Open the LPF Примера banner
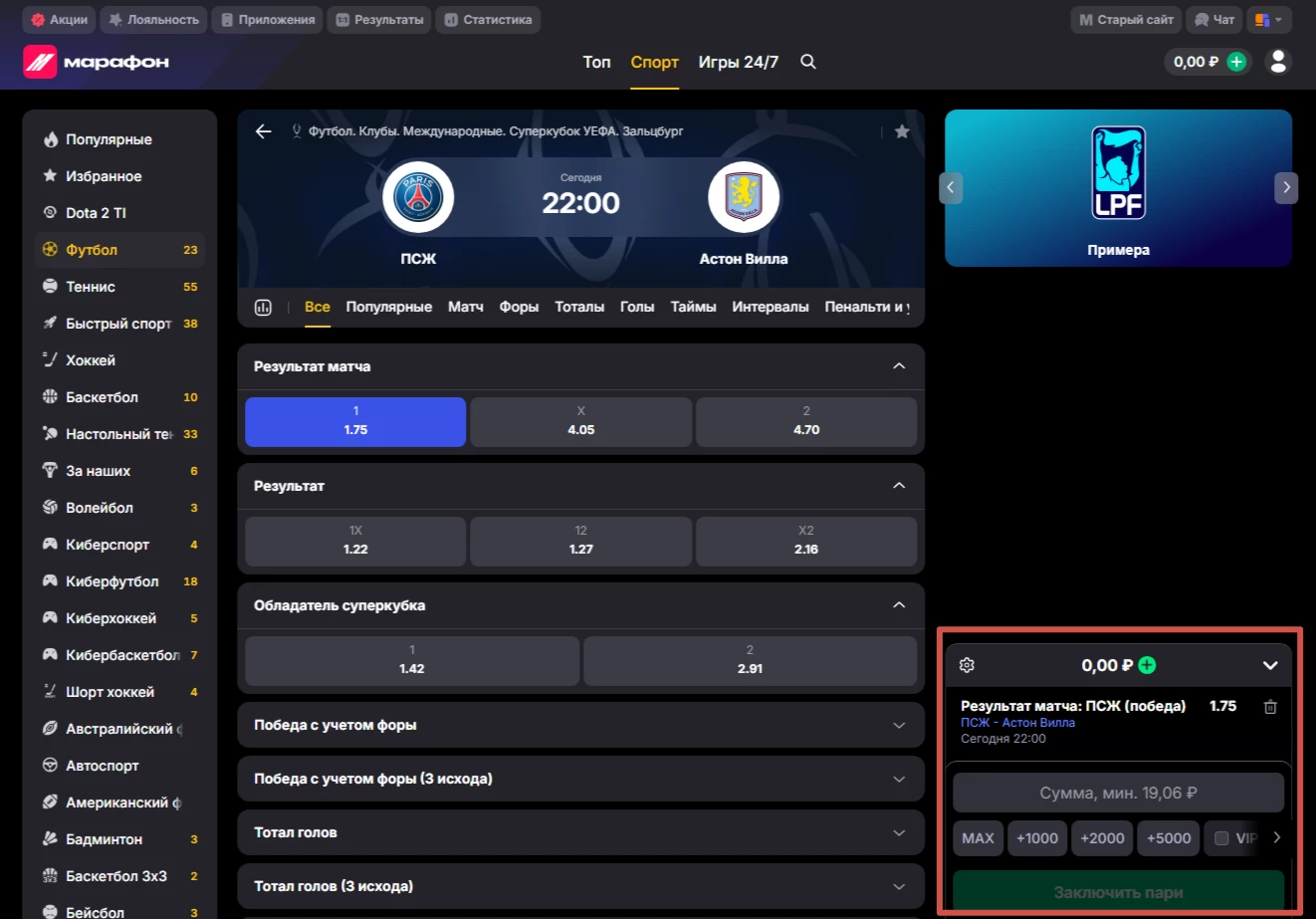This screenshot has height=919, width=1316. pyautogui.click(x=1118, y=188)
